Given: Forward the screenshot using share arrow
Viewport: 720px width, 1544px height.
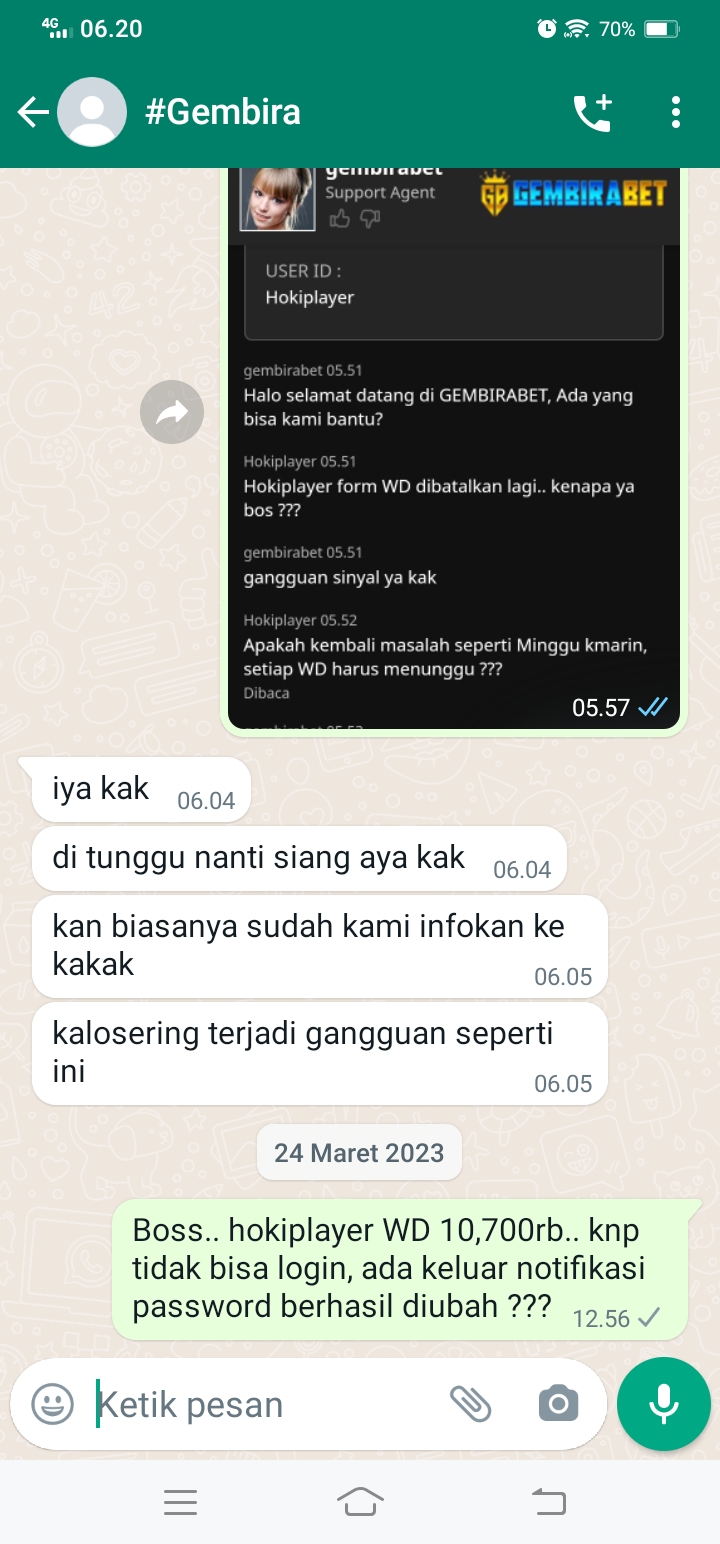Looking at the screenshot, I should pos(172,411).
